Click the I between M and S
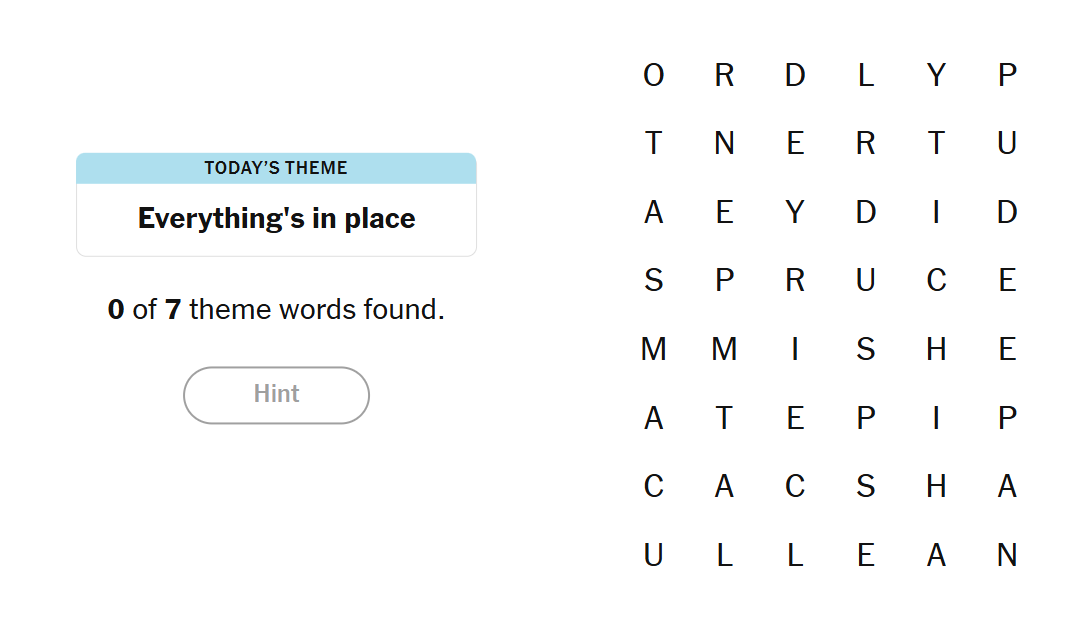The height and width of the screenshot is (633, 1079). (795, 349)
